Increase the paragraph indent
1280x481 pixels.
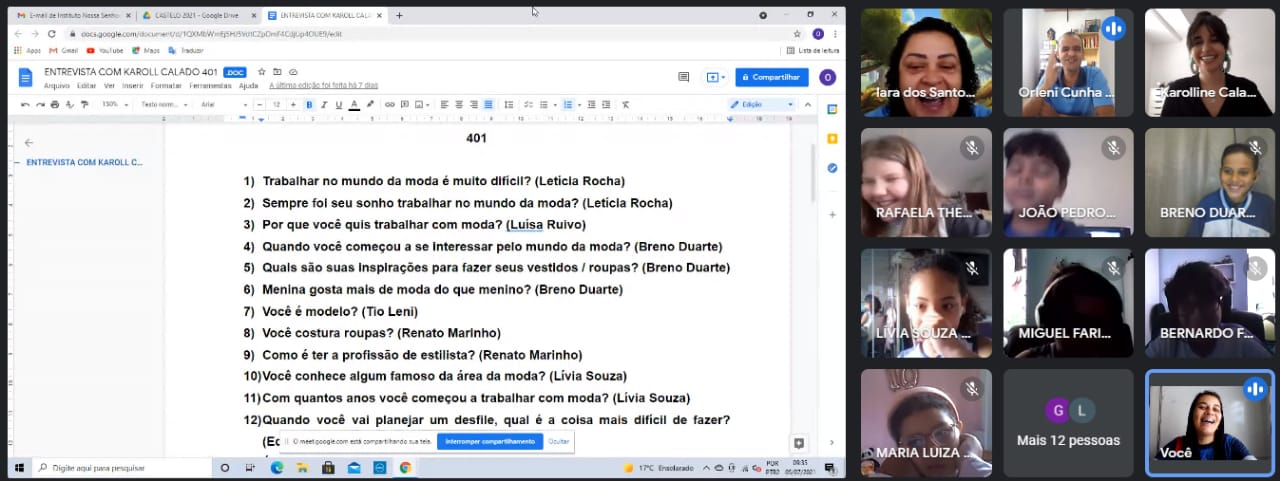606,104
